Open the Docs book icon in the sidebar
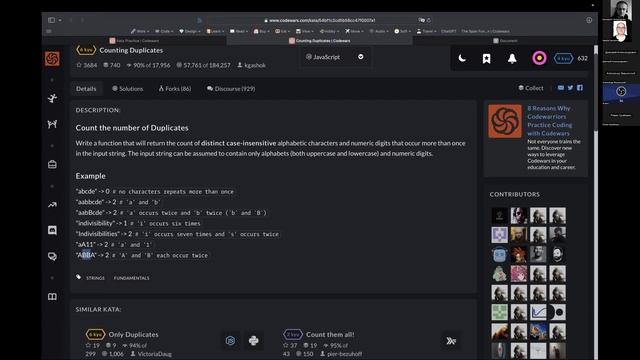The image size is (640, 360). 52,297
